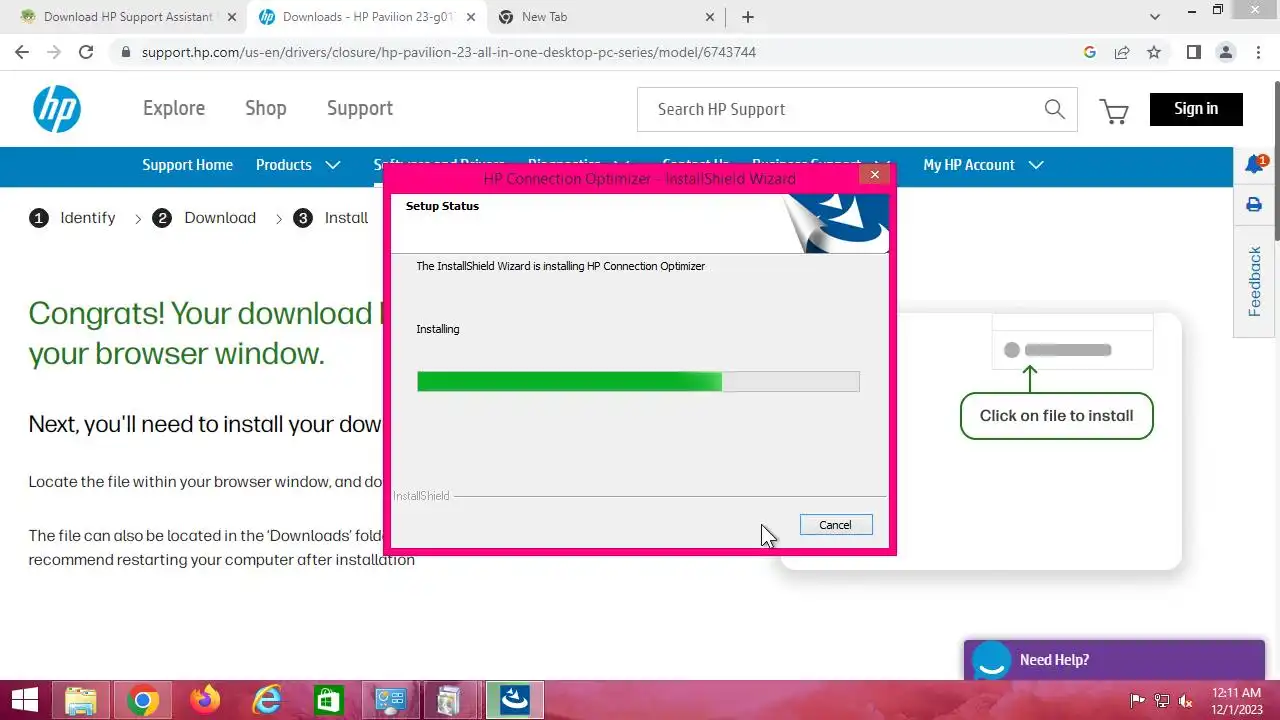The image size is (1280, 720).
Task: Toggle the browser side panel
Action: point(1193,52)
